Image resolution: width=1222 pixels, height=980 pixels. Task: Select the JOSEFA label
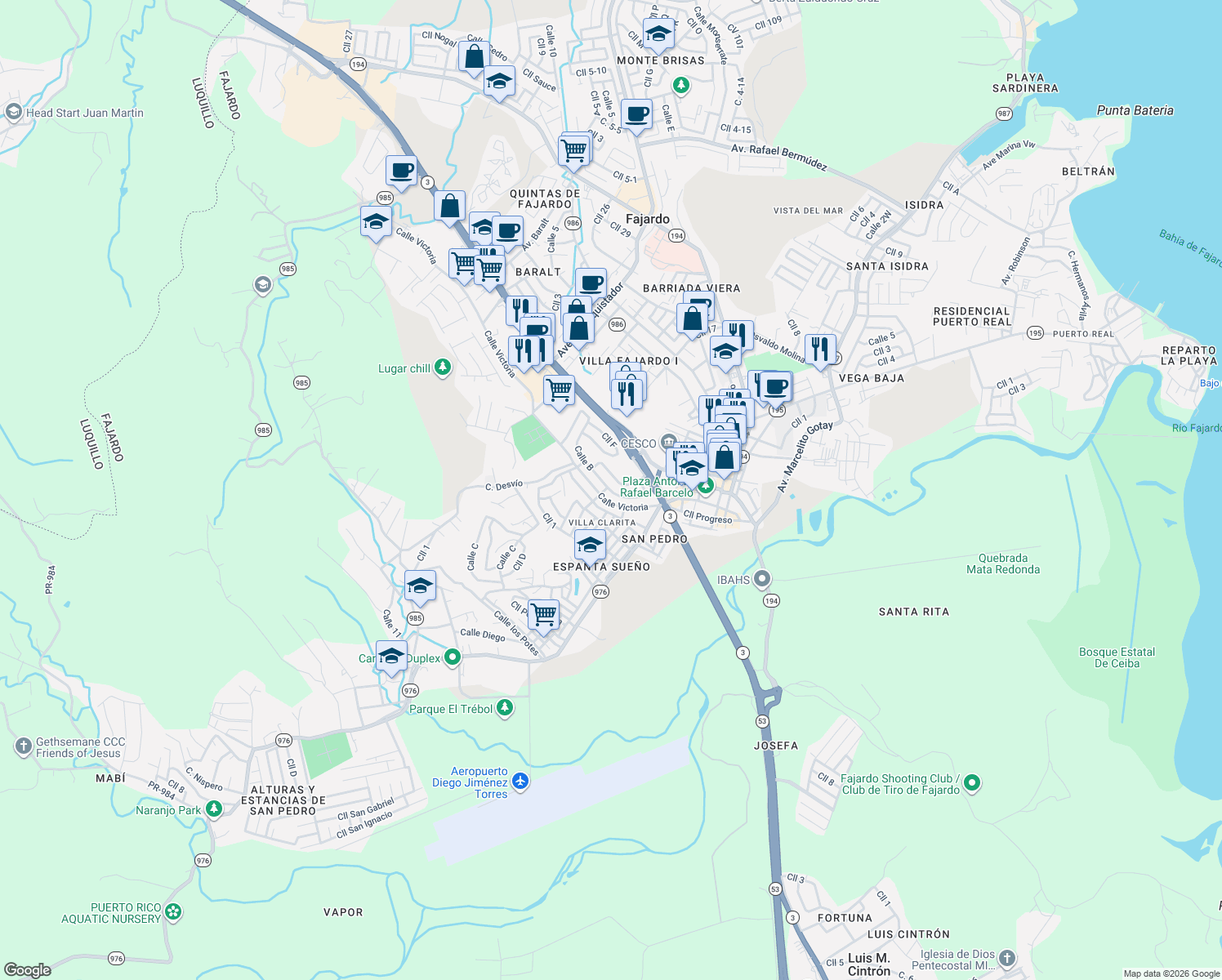click(776, 746)
